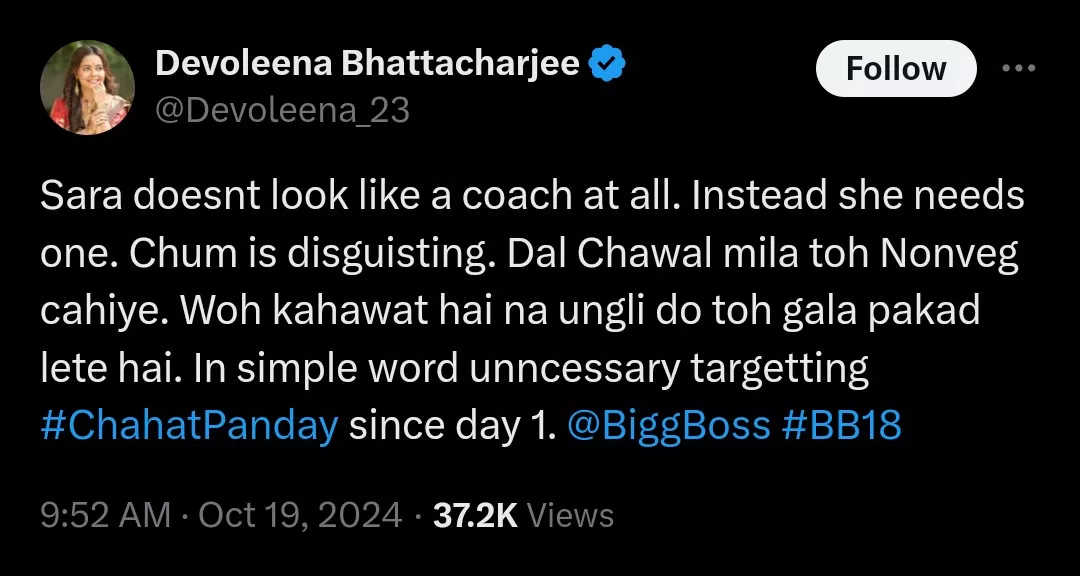This screenshot has height=576, width=1080.
Task: Open the Devoleena Bhattacharjee display name
Action: pos(367,65)
